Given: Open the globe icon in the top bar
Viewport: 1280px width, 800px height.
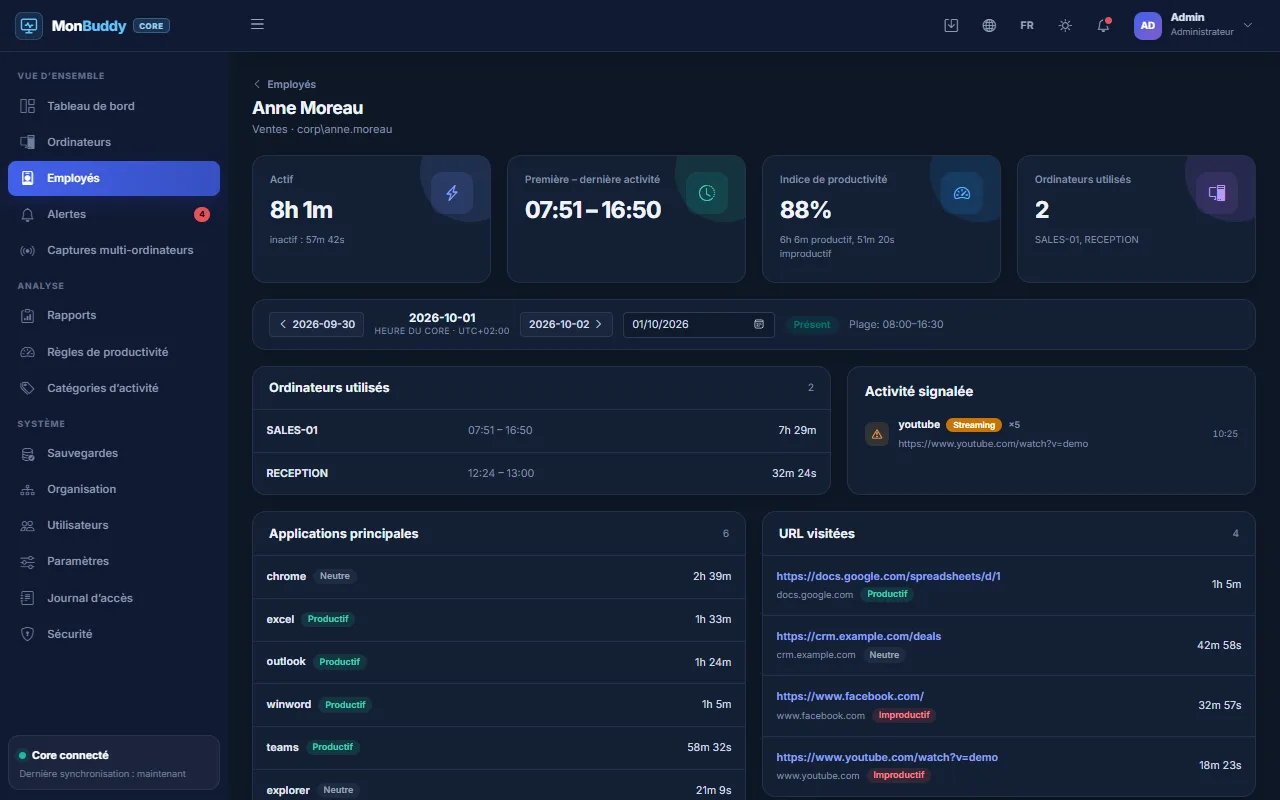Looking at the screenshot, I should click(x=989, y=25).
